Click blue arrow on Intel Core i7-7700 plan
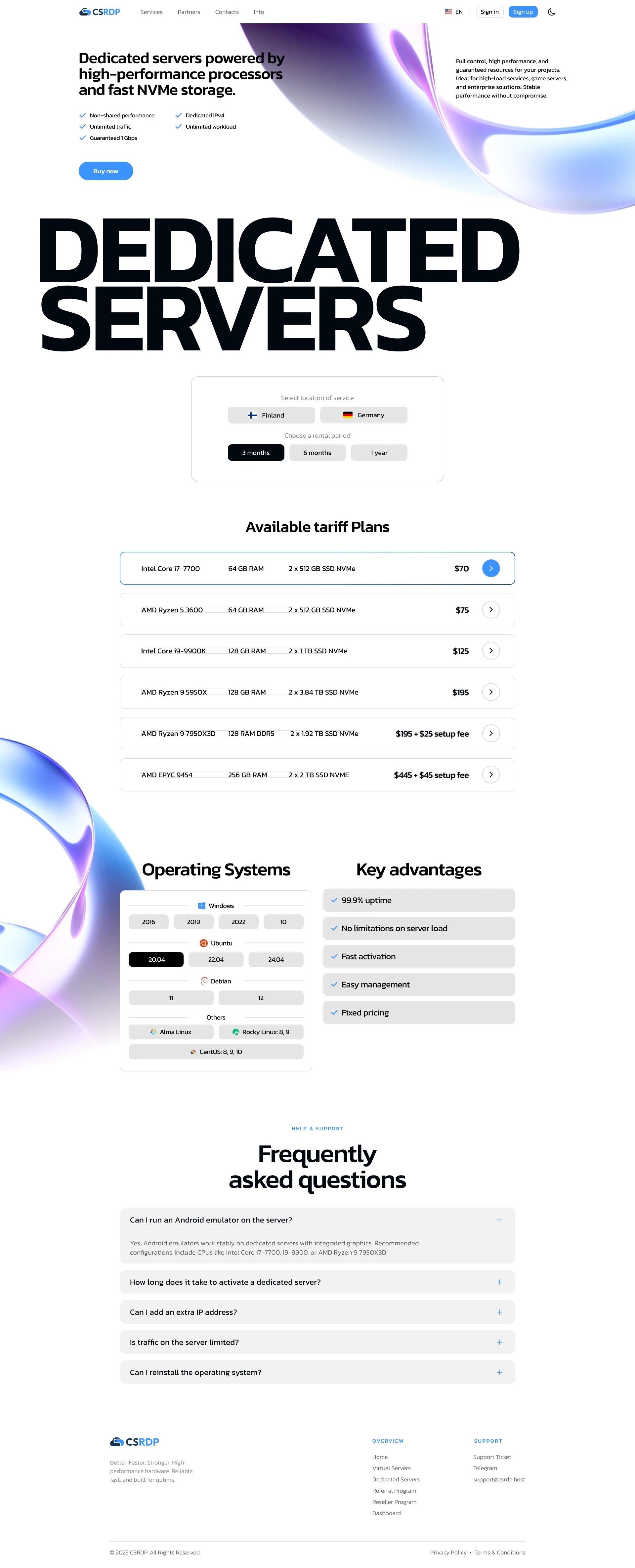This screenshot has width=635, height=1568. point(491,568)
